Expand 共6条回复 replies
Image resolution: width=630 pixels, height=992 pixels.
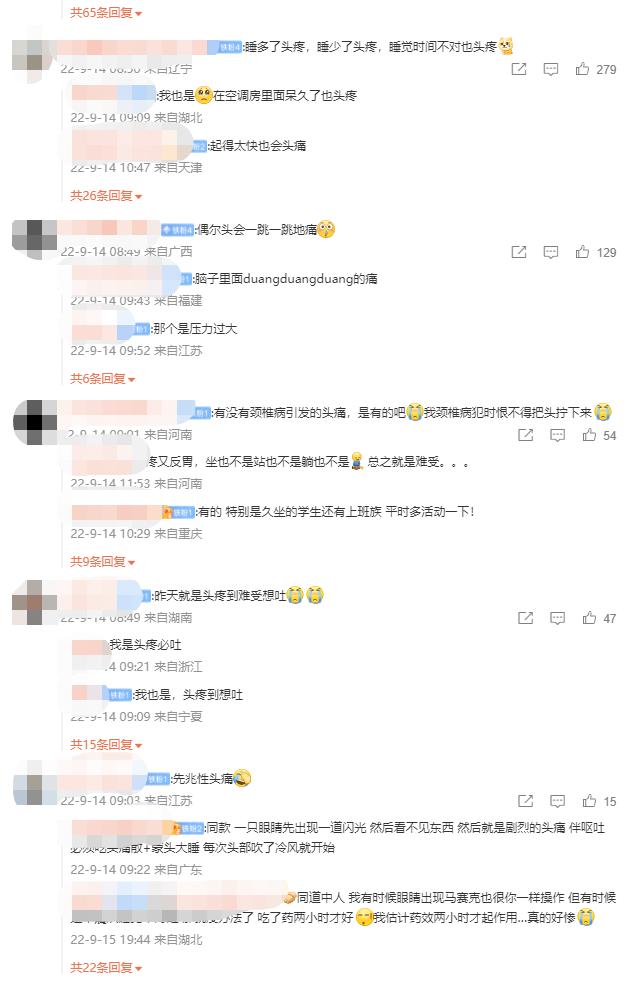coord(102,378)
